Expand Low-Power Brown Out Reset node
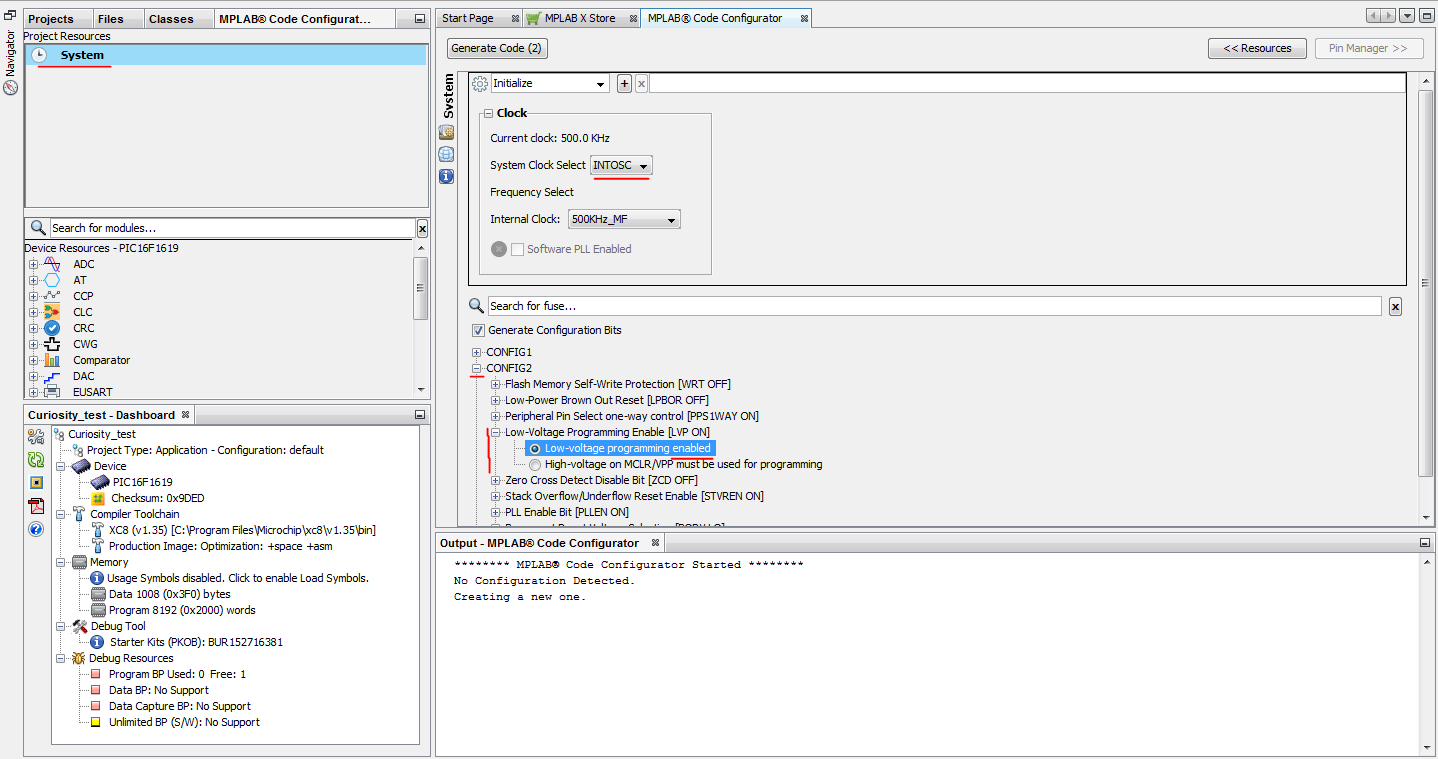 [495, 400]
